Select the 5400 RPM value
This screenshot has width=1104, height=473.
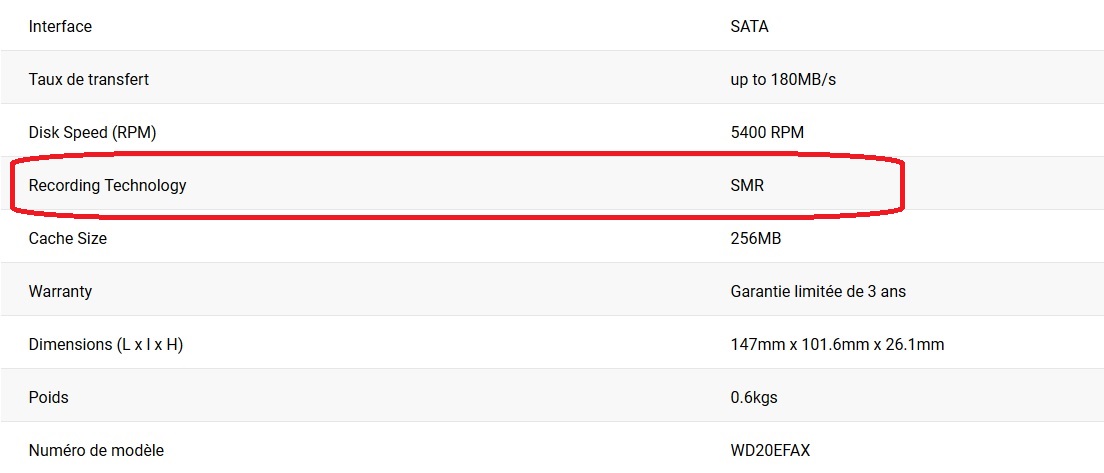(x=767, y=132)
